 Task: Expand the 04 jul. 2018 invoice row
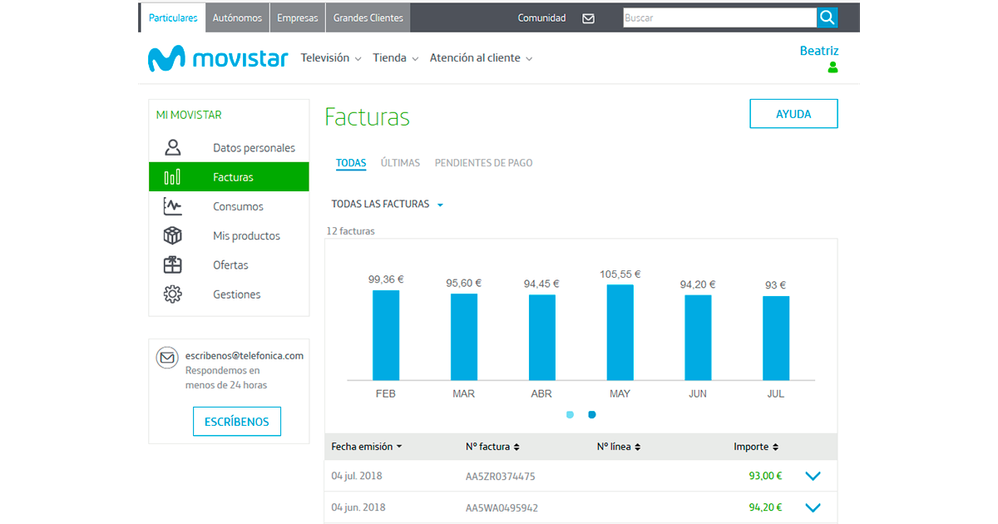(x=812, y=476)
